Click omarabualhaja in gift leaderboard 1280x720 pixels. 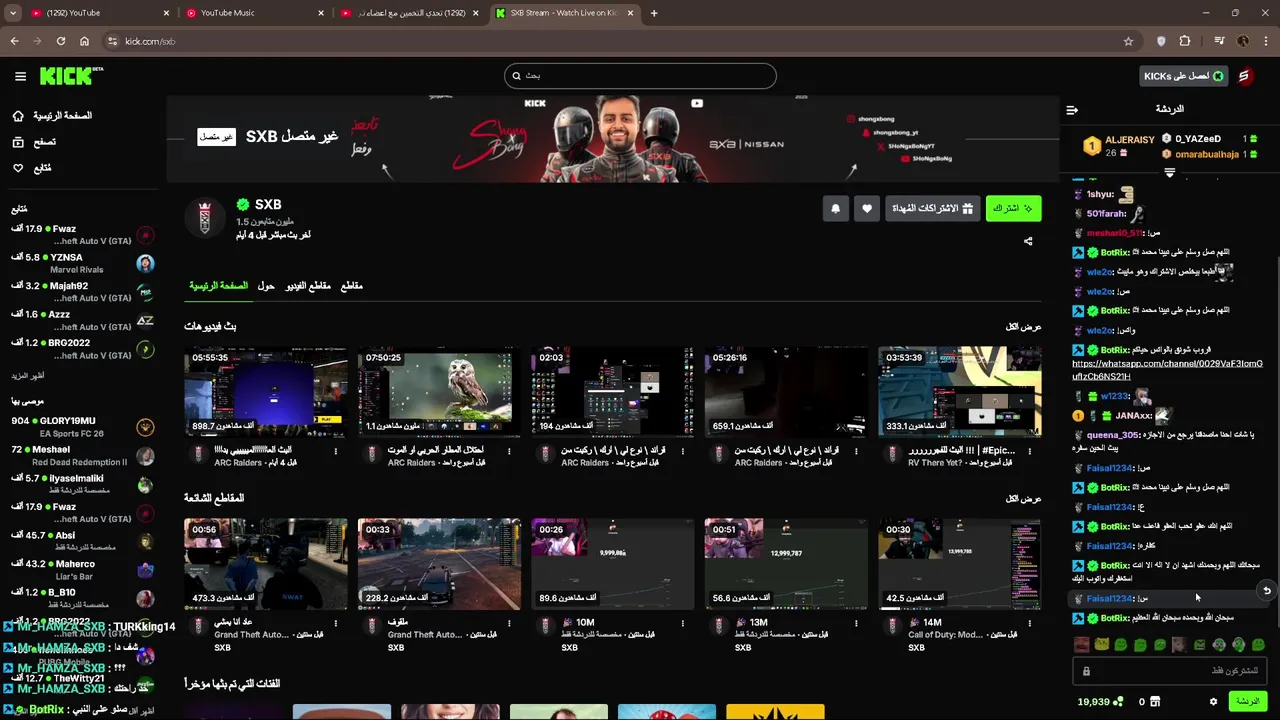click(1207, 154)
